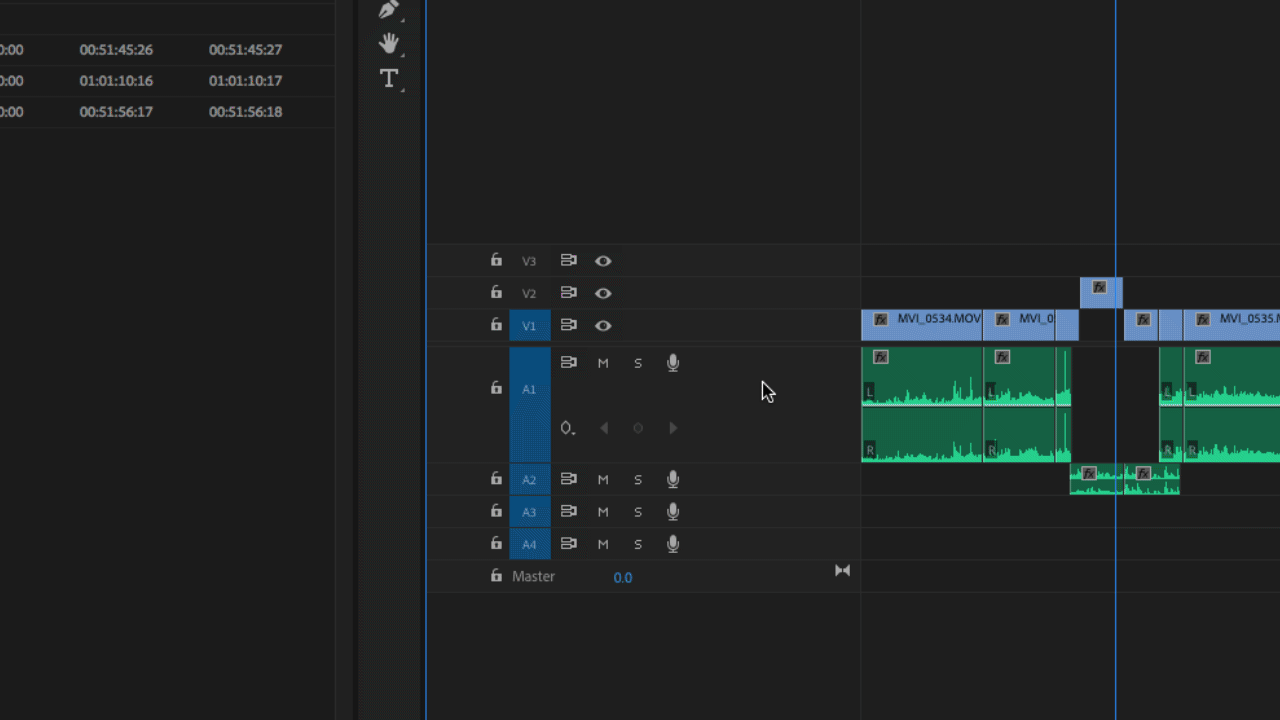Click the Master track volume value 0.0
Screen dimensions: 1280x720
click(622, 577)
